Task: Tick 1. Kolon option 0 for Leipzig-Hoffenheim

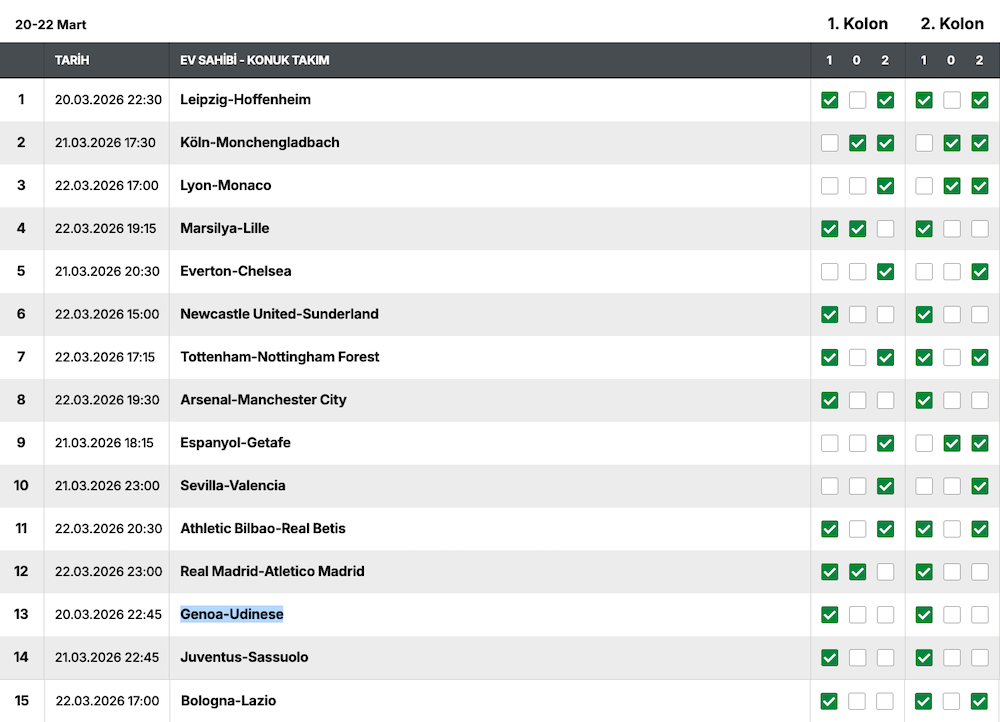Action: pyautogui.click(x=857, y=100)
